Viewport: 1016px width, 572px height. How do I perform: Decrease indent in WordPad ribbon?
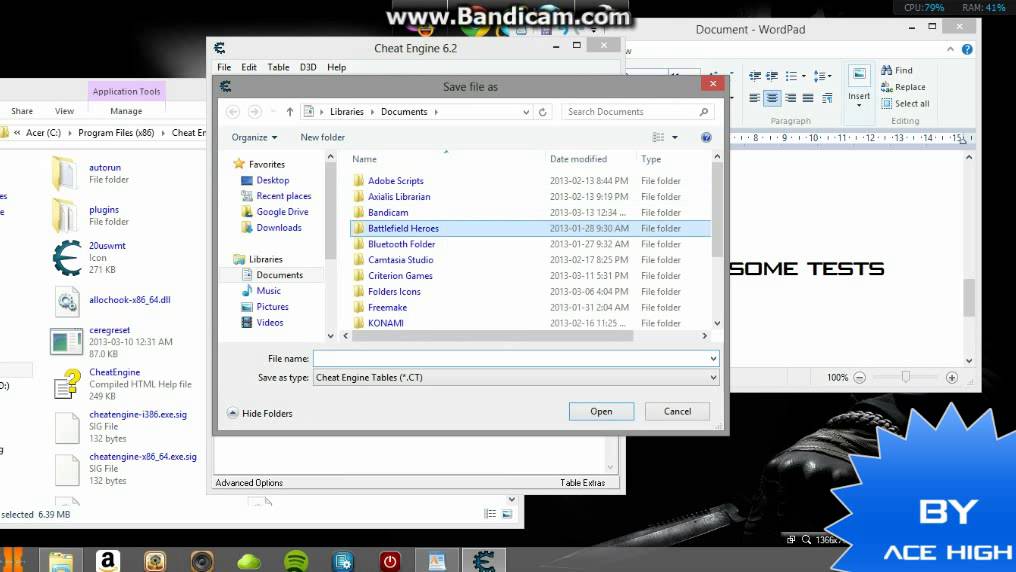click(755, 76)
